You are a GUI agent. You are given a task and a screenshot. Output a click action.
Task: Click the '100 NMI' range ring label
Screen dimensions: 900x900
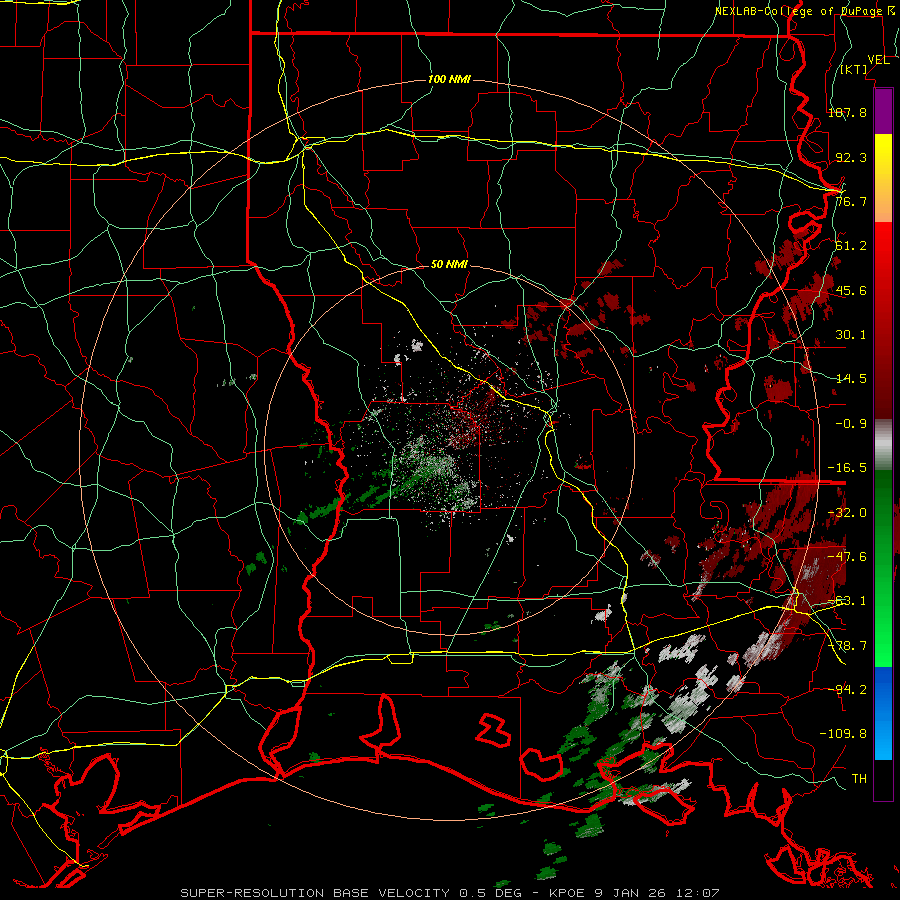click(x=449, y=79)
